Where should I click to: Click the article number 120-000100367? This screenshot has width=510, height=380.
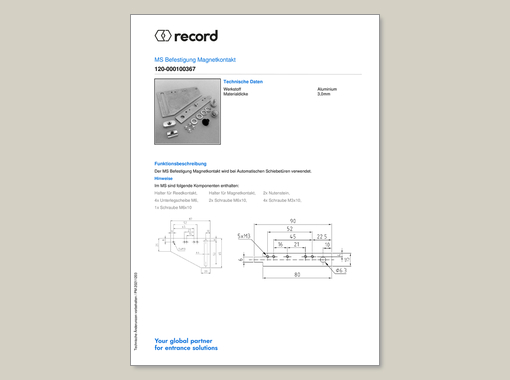175,69
